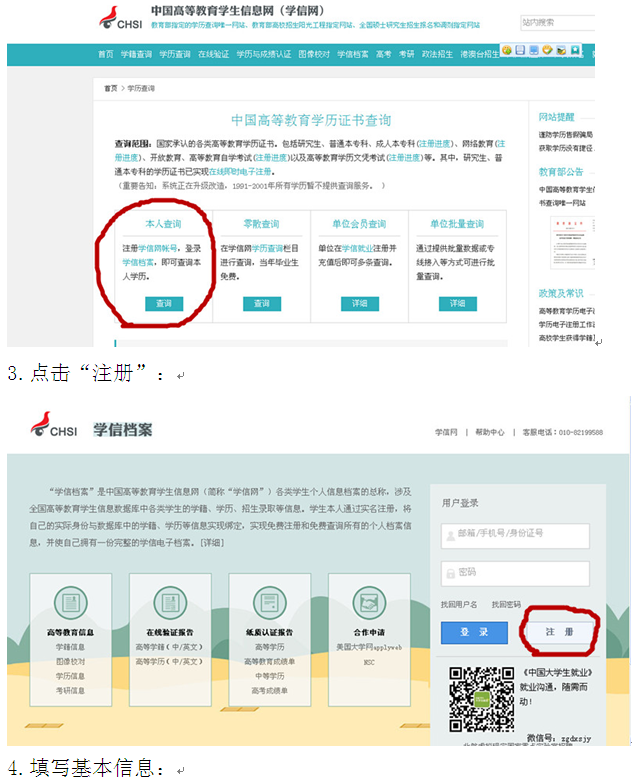The height and width of the screenshot is (782, 632).
Task: Open 学信档案 link in 本人查询 card
Action: 138,262
